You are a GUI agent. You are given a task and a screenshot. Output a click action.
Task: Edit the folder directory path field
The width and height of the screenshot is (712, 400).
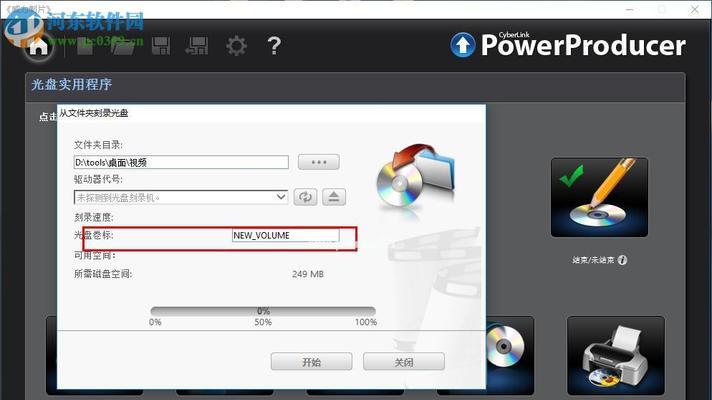click(x=181, y=162)
